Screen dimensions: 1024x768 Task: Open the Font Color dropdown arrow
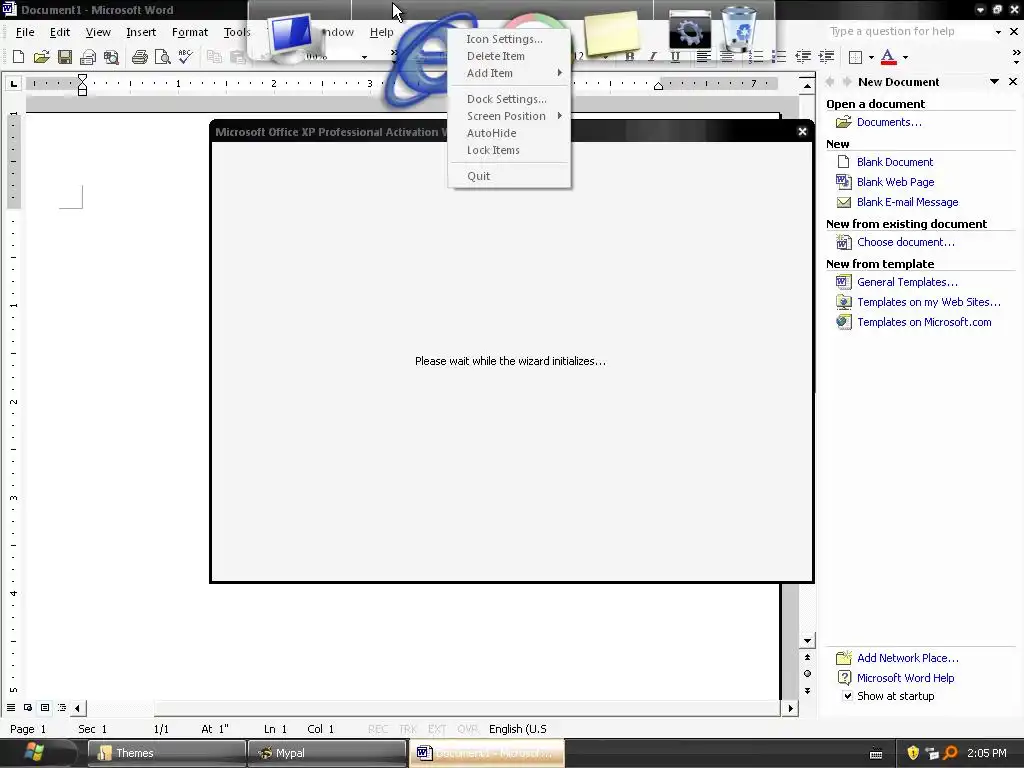coord(905,57)
